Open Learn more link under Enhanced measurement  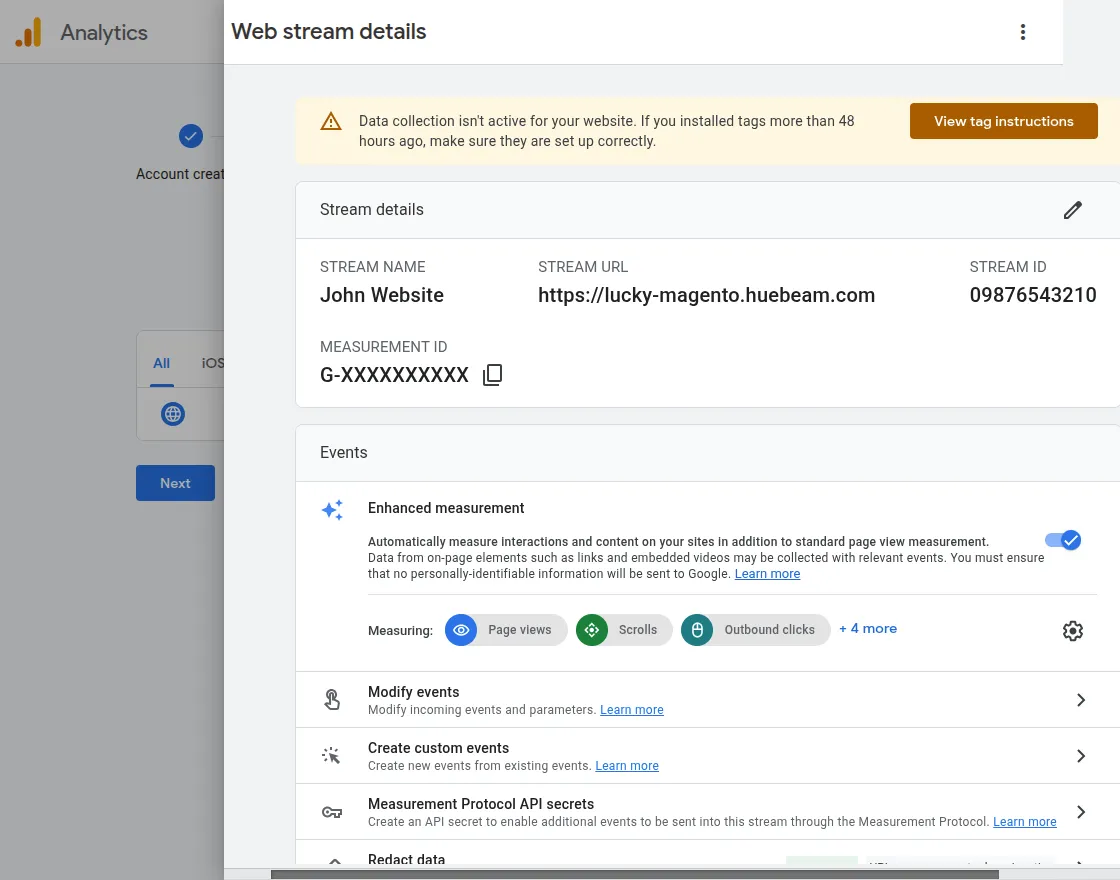point(767,574)
